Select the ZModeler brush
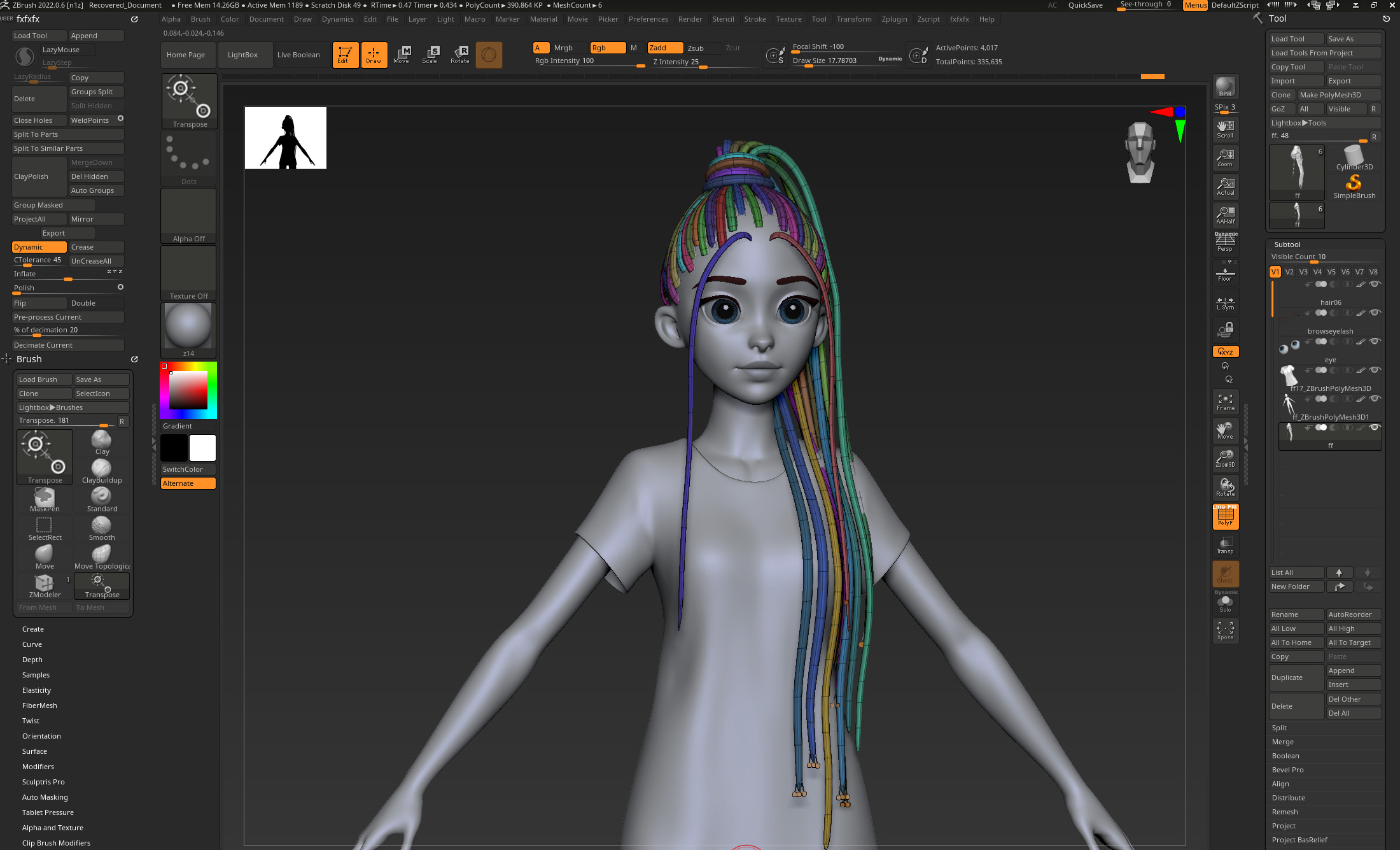 45,586
